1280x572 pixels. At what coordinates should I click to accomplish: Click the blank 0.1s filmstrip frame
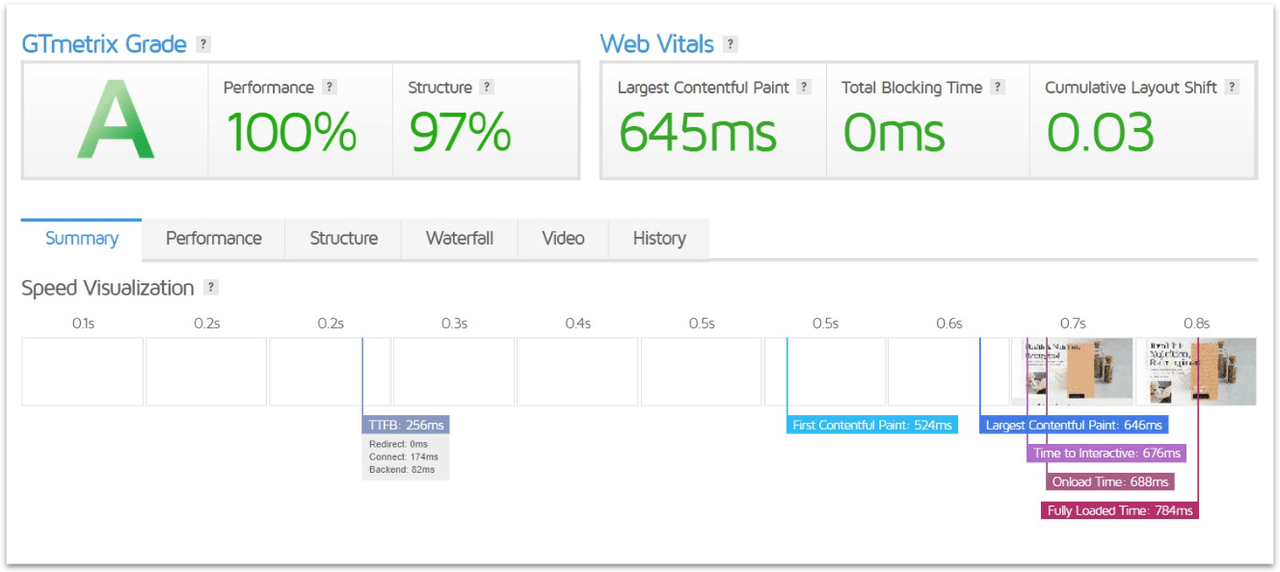pyautogui.click(x=82, y=371)
